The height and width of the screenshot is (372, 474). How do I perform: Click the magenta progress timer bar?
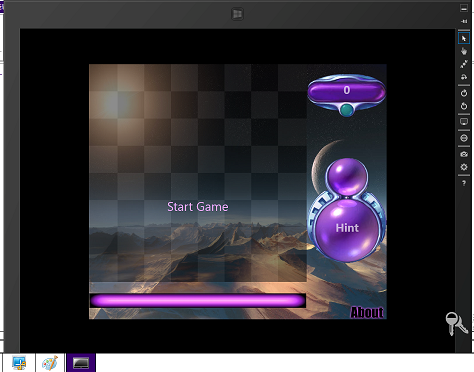coord(198,301)
